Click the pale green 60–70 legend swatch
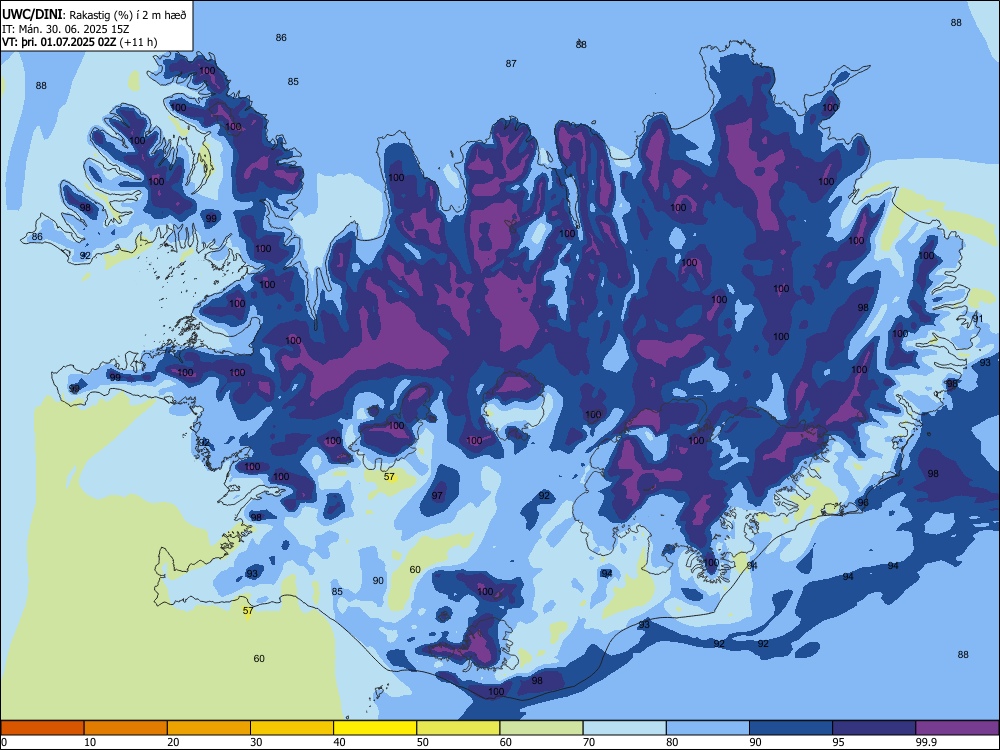 tap(541, 728)
